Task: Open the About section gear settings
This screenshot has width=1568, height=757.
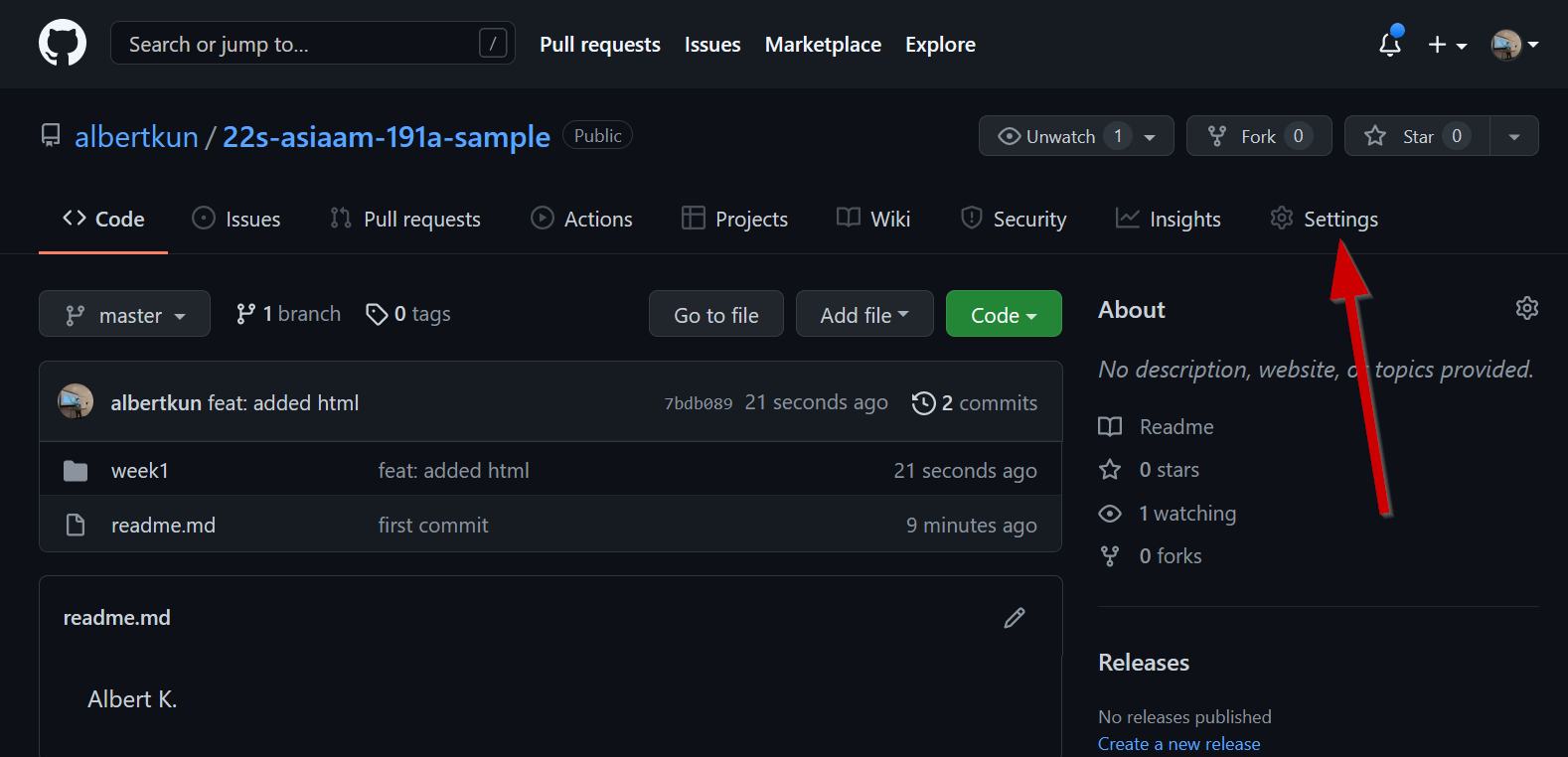Action: point(1526,309)
